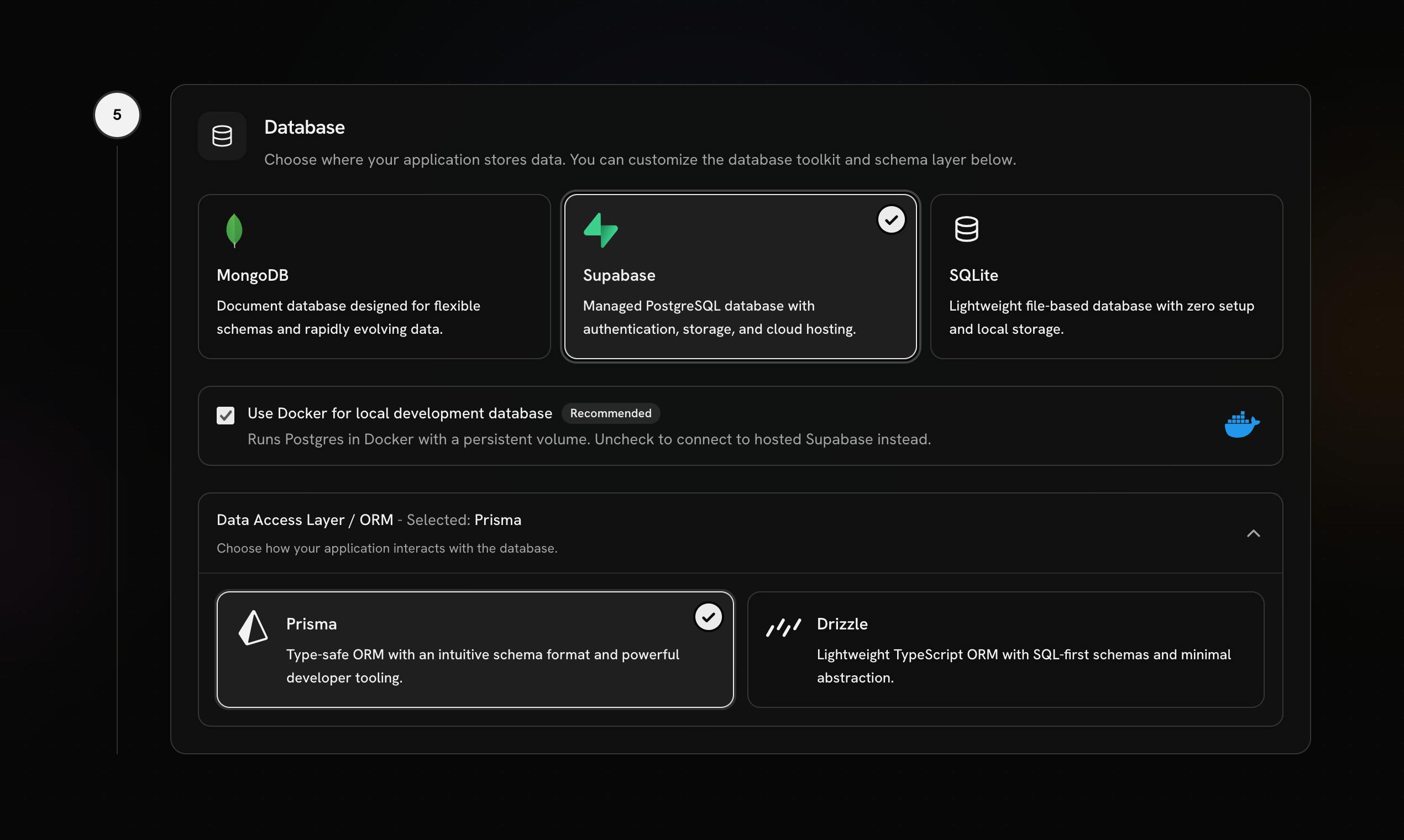The width and height of the screenshot is (1404, 840).
Task: Click 'Runs Postgres in Docker' description text
Action: point(589,439)
